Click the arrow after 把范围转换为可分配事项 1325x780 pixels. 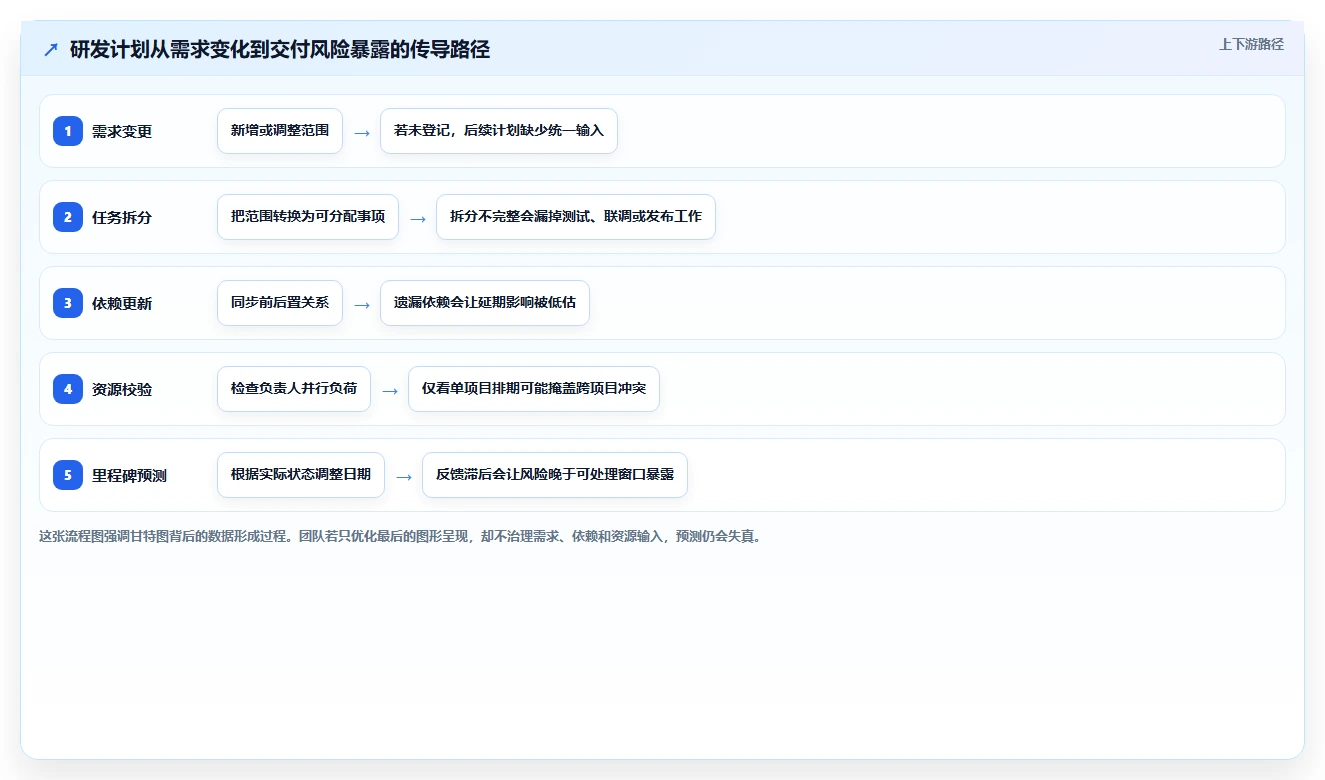pos(418,218)
